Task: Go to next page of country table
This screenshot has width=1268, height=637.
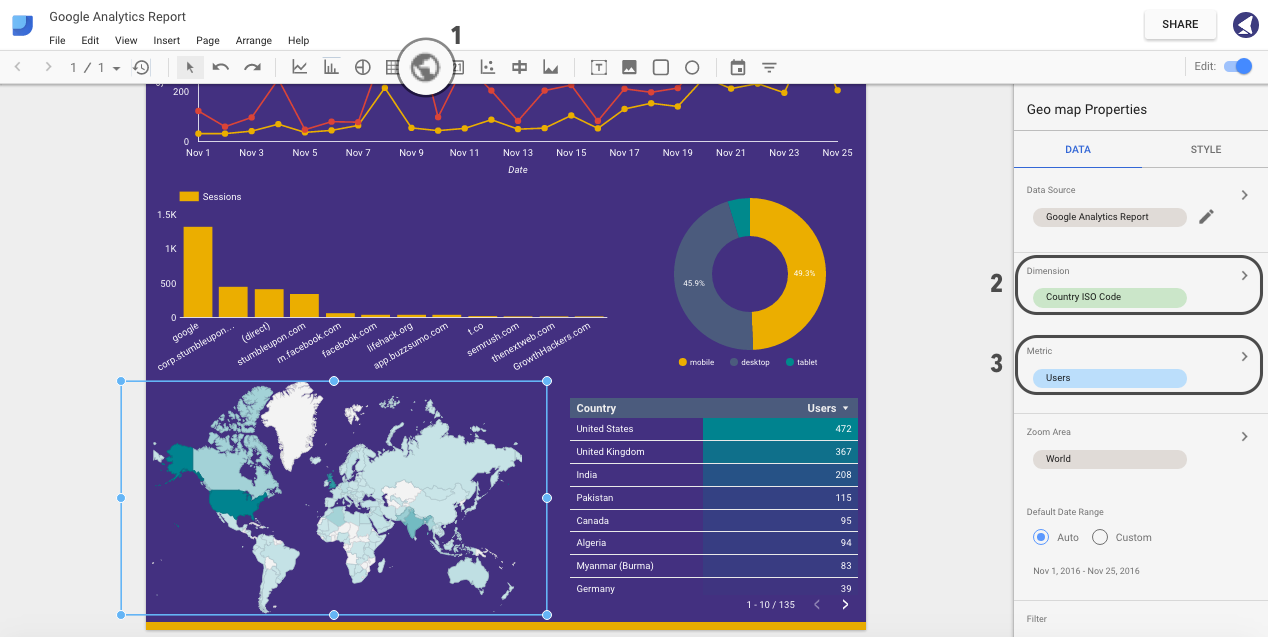Action: point(845,604)
